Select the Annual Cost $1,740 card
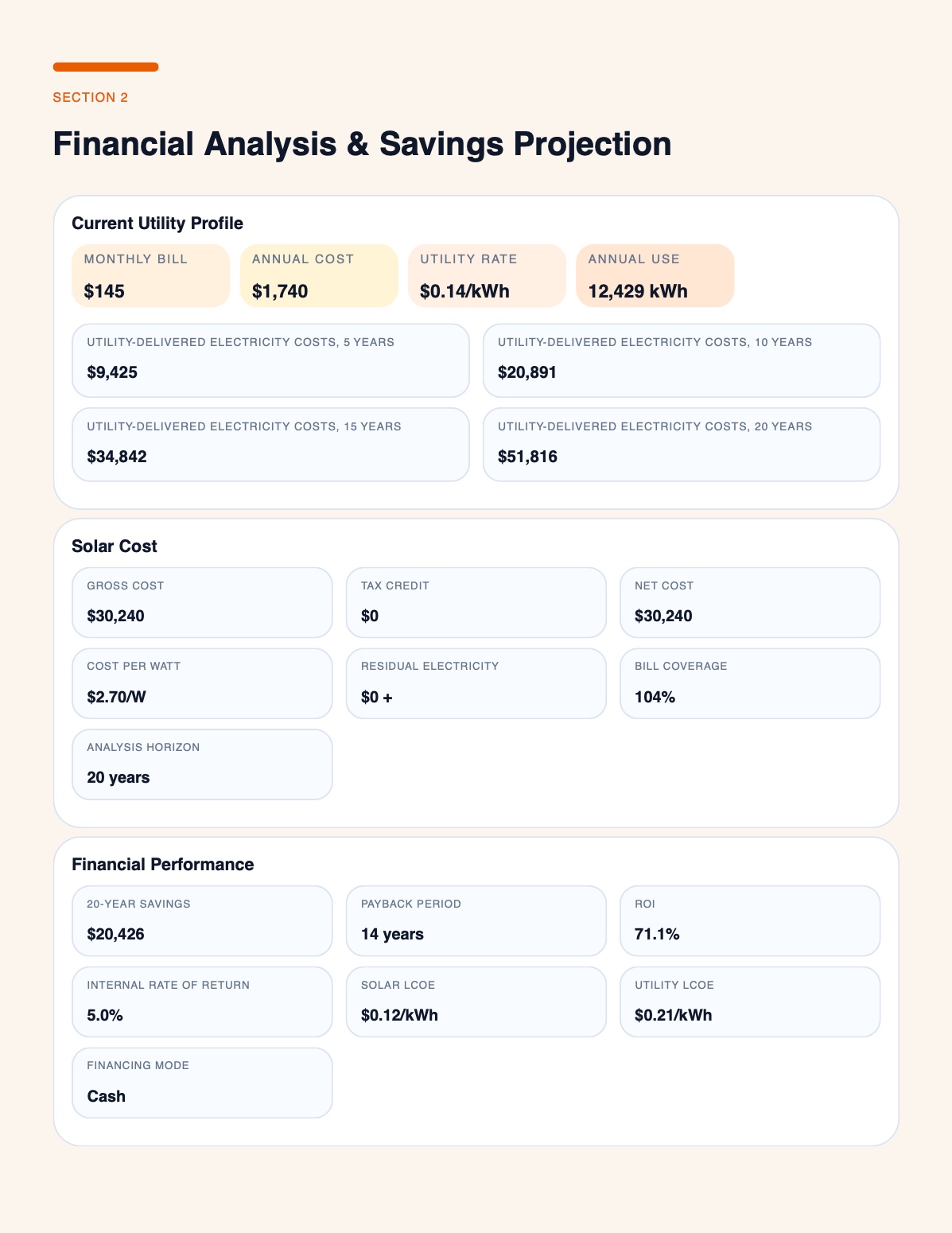Screen dimensions: 952x1233 pyautogui.click(x=319, y=275)
